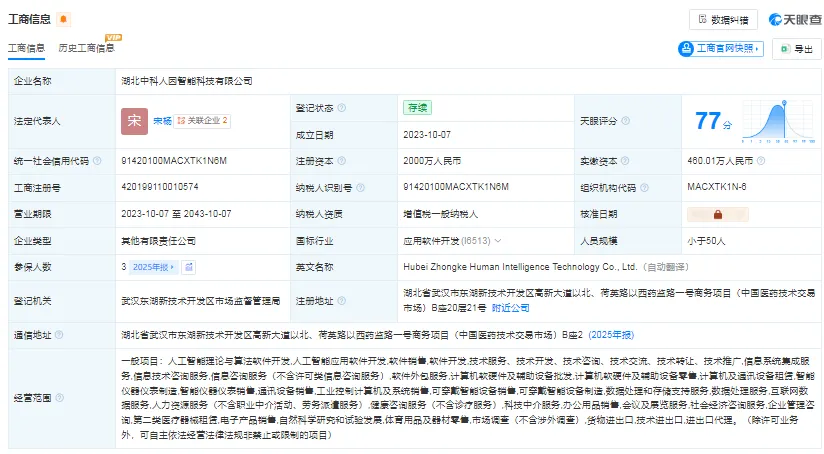The width and height of the screenshot is (824, 454).
Task: Click registration number 420199110010574
Action: pyautogui.click(x=160, y=187)
